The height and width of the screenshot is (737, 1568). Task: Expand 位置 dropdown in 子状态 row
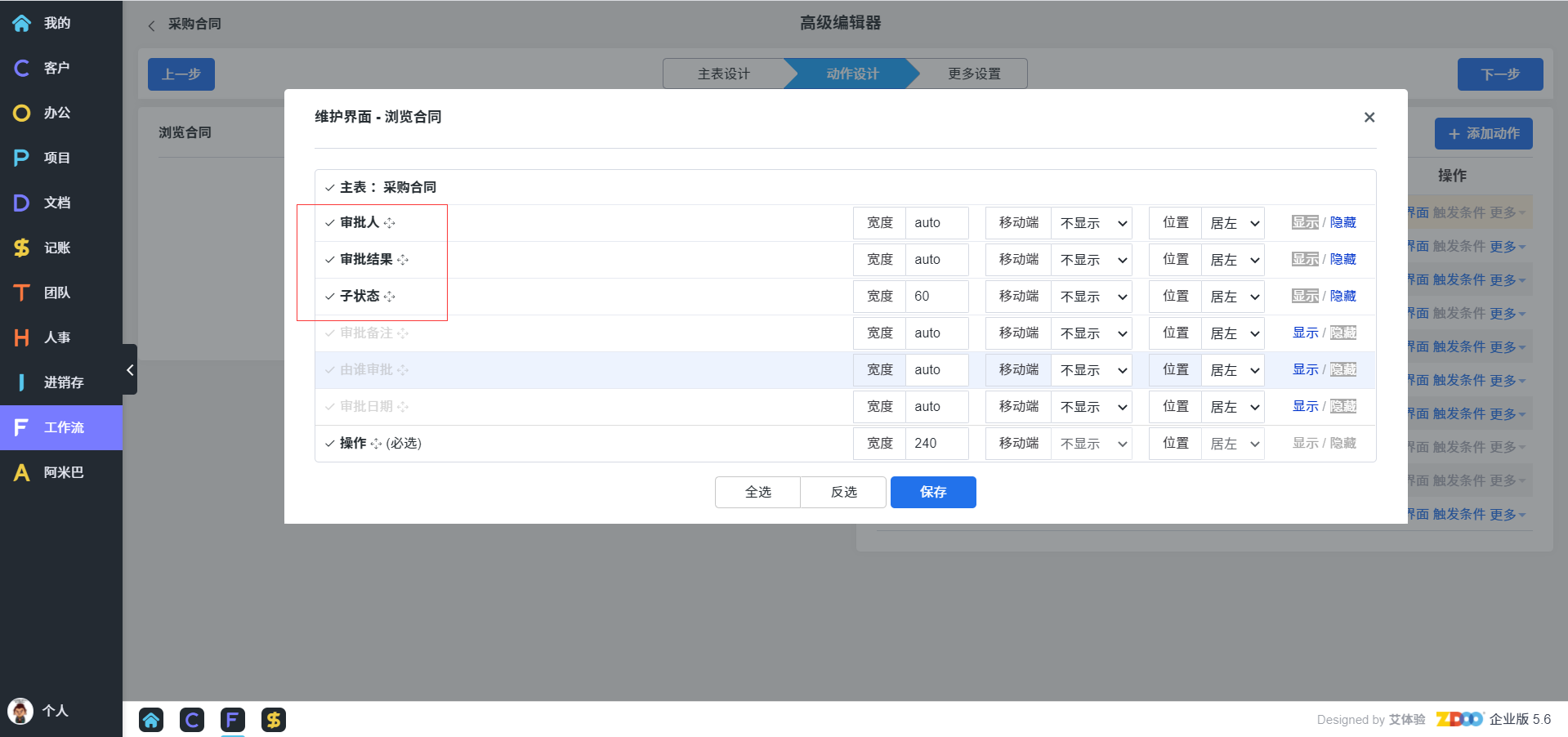pyautogui.click(x=1232, y=297)
